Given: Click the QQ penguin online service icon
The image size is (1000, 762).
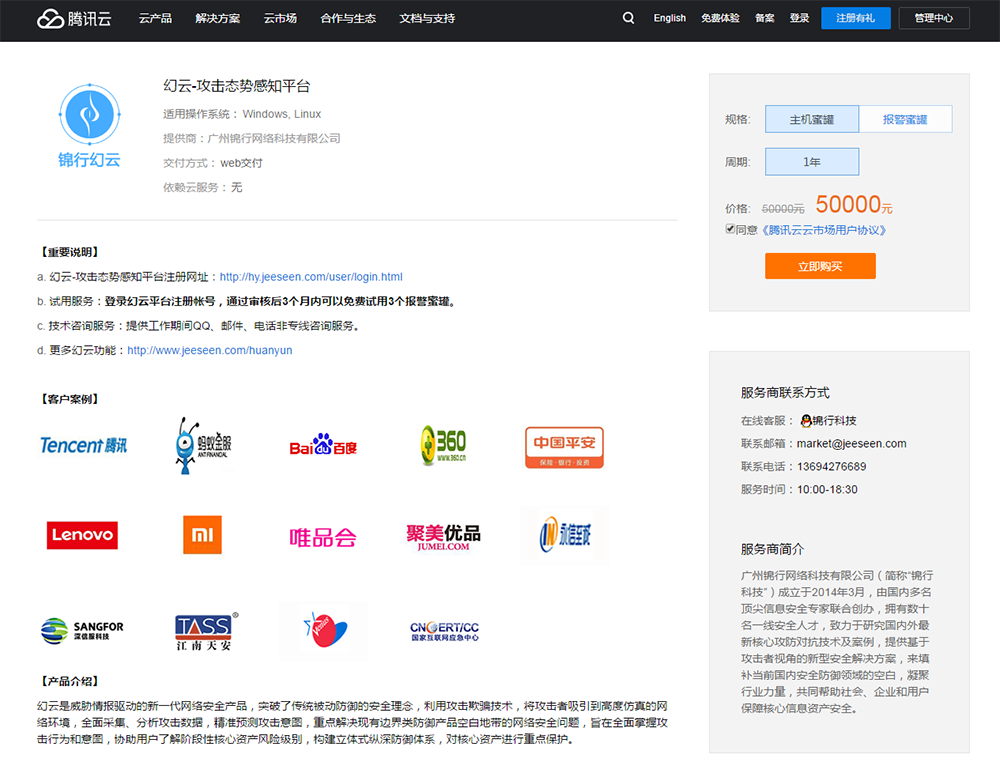Looking at the screenshot, I should pos(806,420).
